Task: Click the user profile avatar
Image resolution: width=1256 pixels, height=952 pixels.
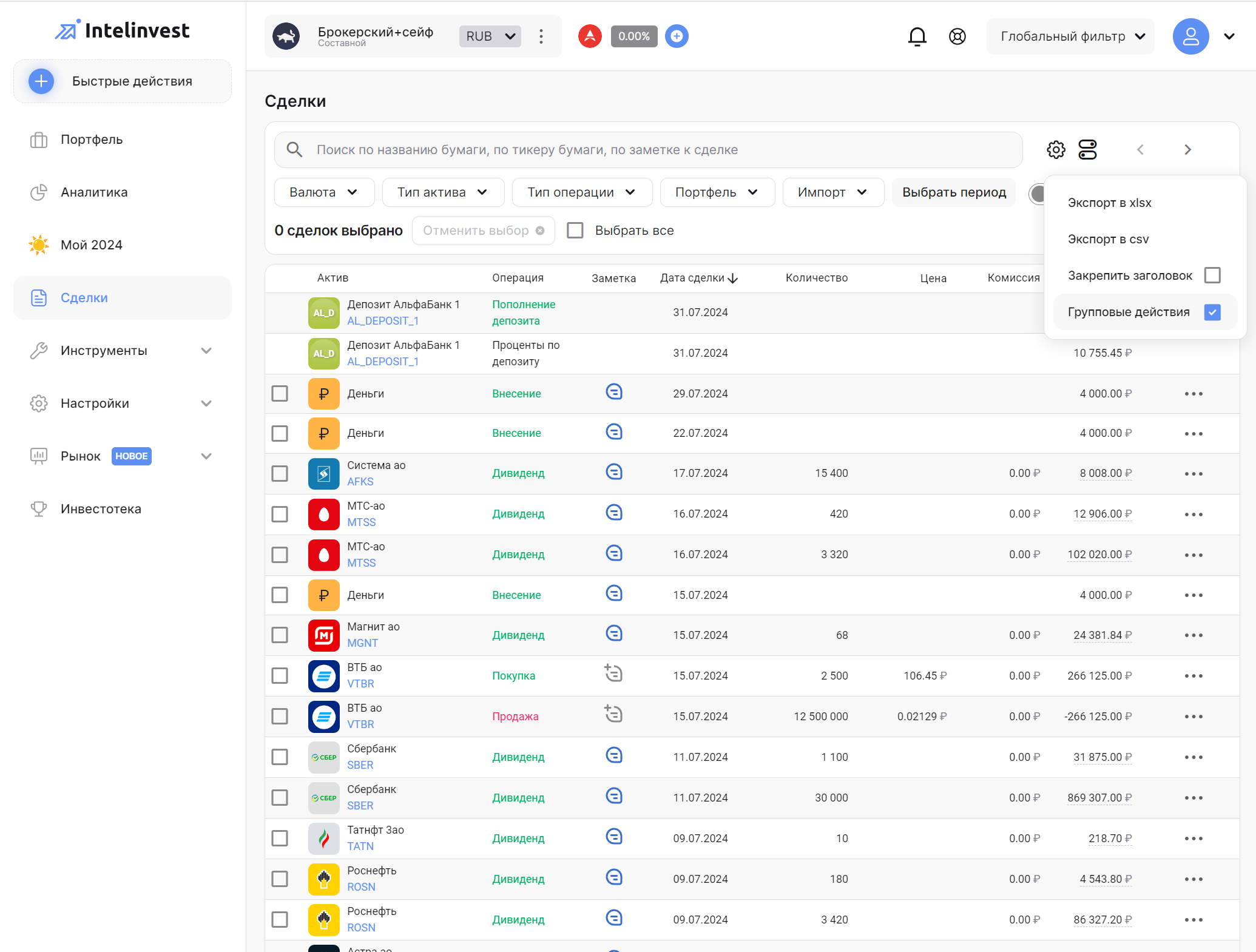Action: click(1190, 36)
